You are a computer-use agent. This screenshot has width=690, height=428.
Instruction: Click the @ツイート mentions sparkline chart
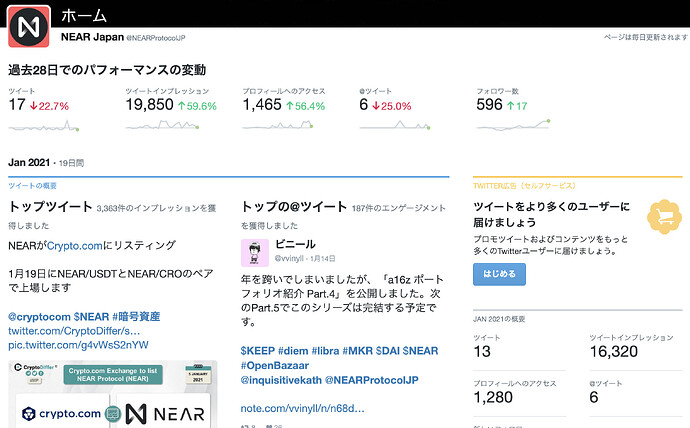[x=395, y=126]
